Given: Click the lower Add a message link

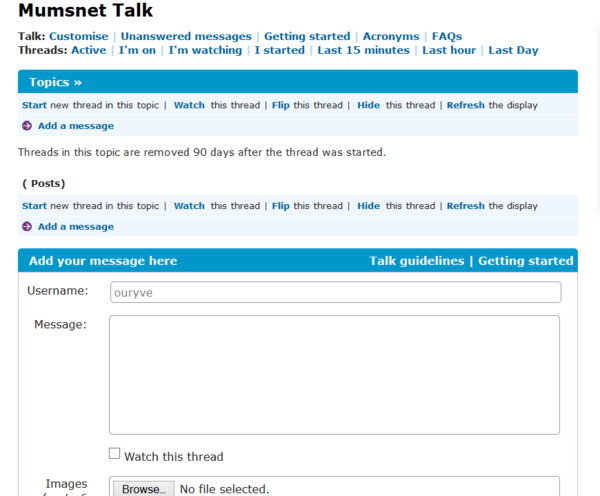Looking at the screenshot, I should pos(76,227).
